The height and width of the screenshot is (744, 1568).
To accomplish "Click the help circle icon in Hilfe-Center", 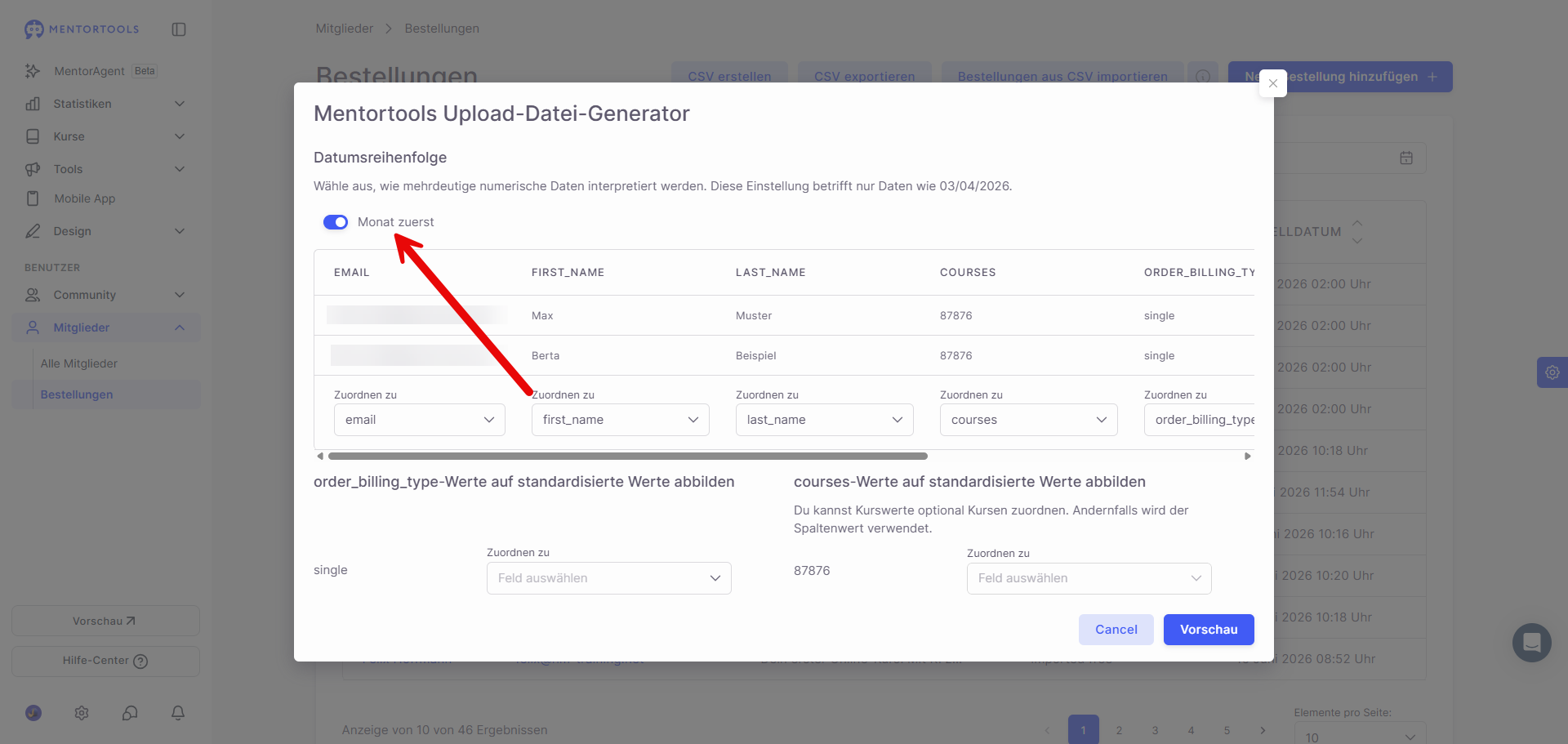I will coord(140,662).
